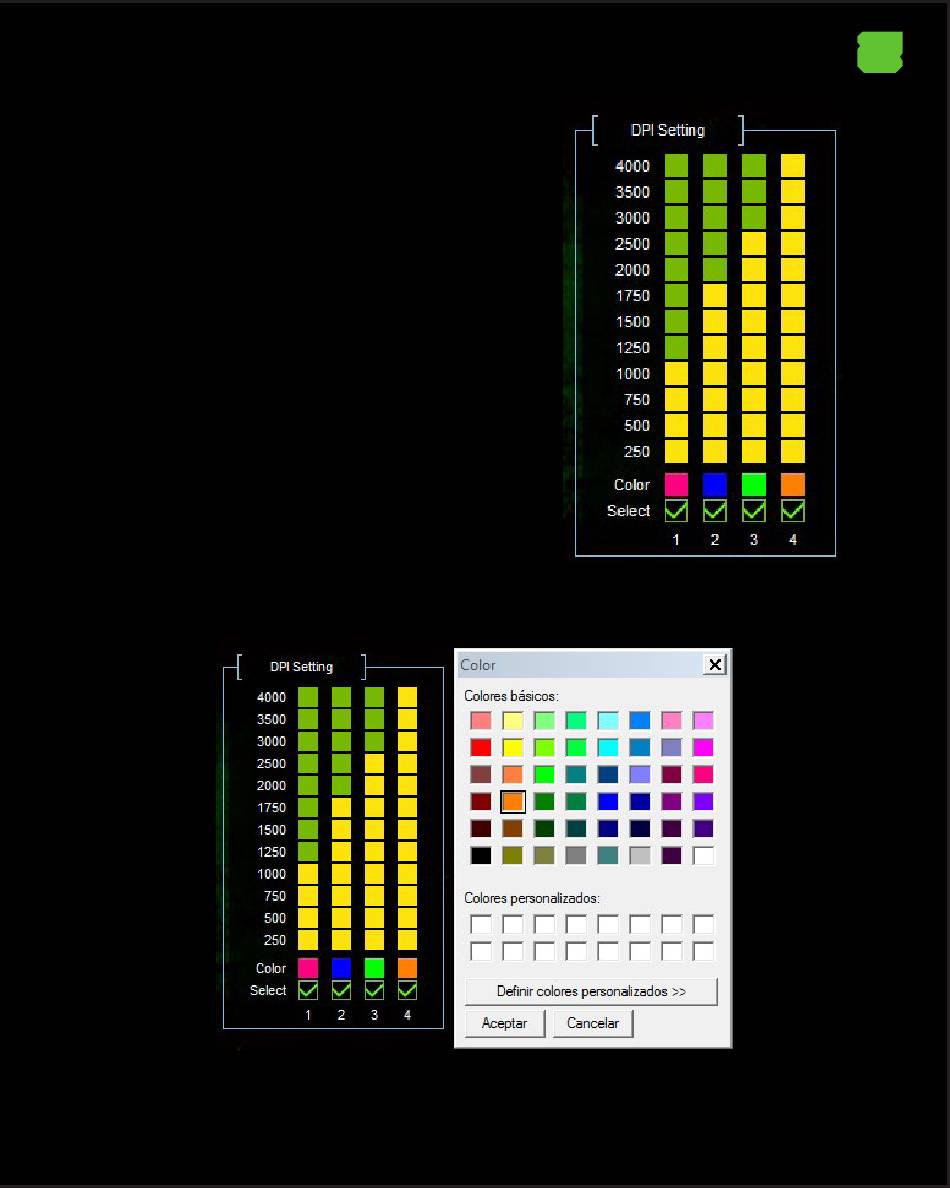950x1188 pixels.
Task: Expand Definir colores personalizados
Action: coord(591,992)
